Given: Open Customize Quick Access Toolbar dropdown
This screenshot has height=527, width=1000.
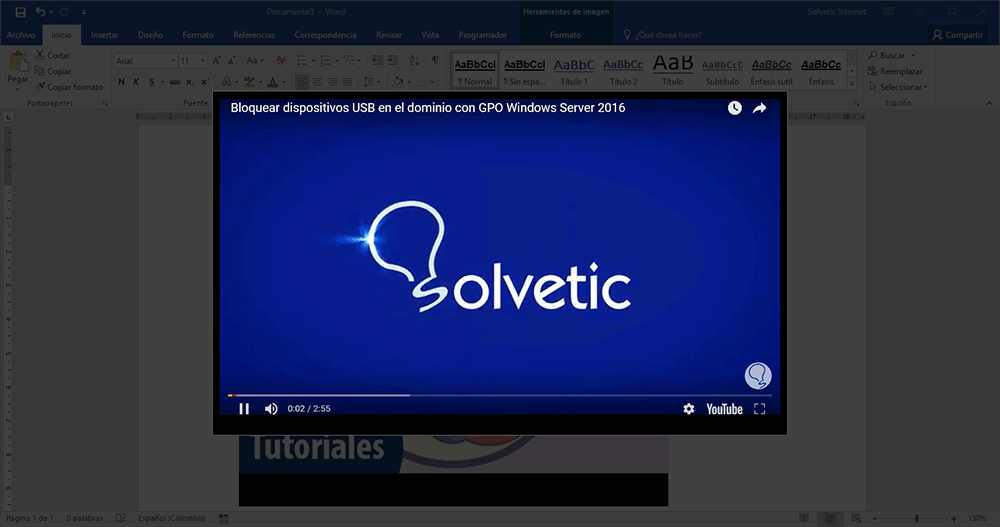Looking at the screenshot, I should tap(84, 12).
